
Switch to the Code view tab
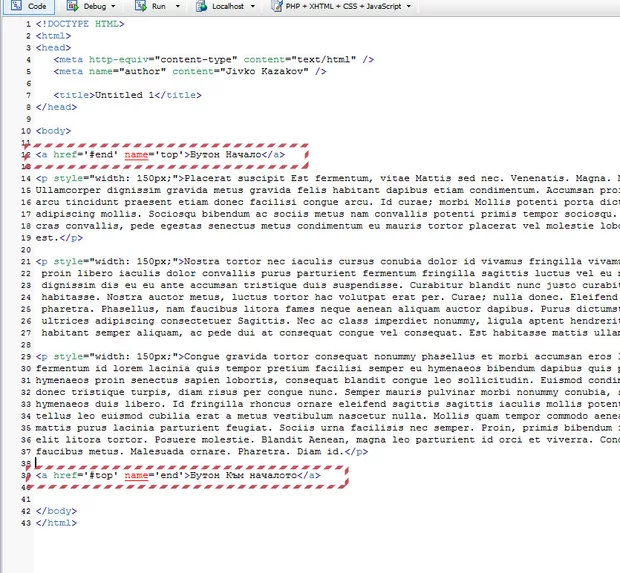click(x=28, y=6)
